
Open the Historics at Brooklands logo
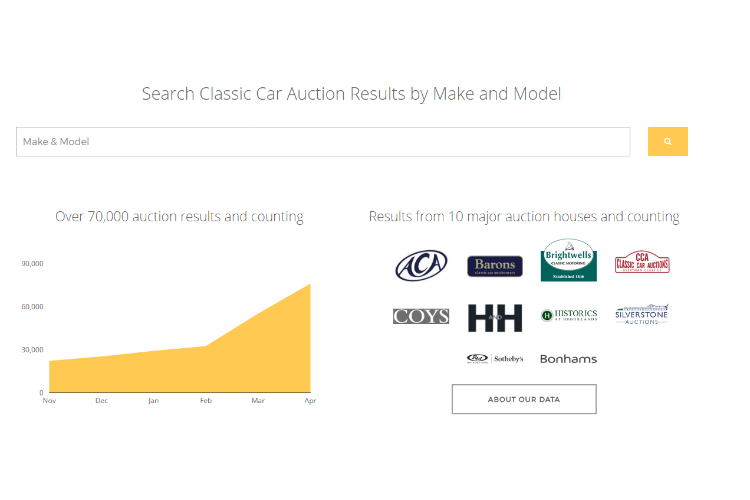click(569, 315)
